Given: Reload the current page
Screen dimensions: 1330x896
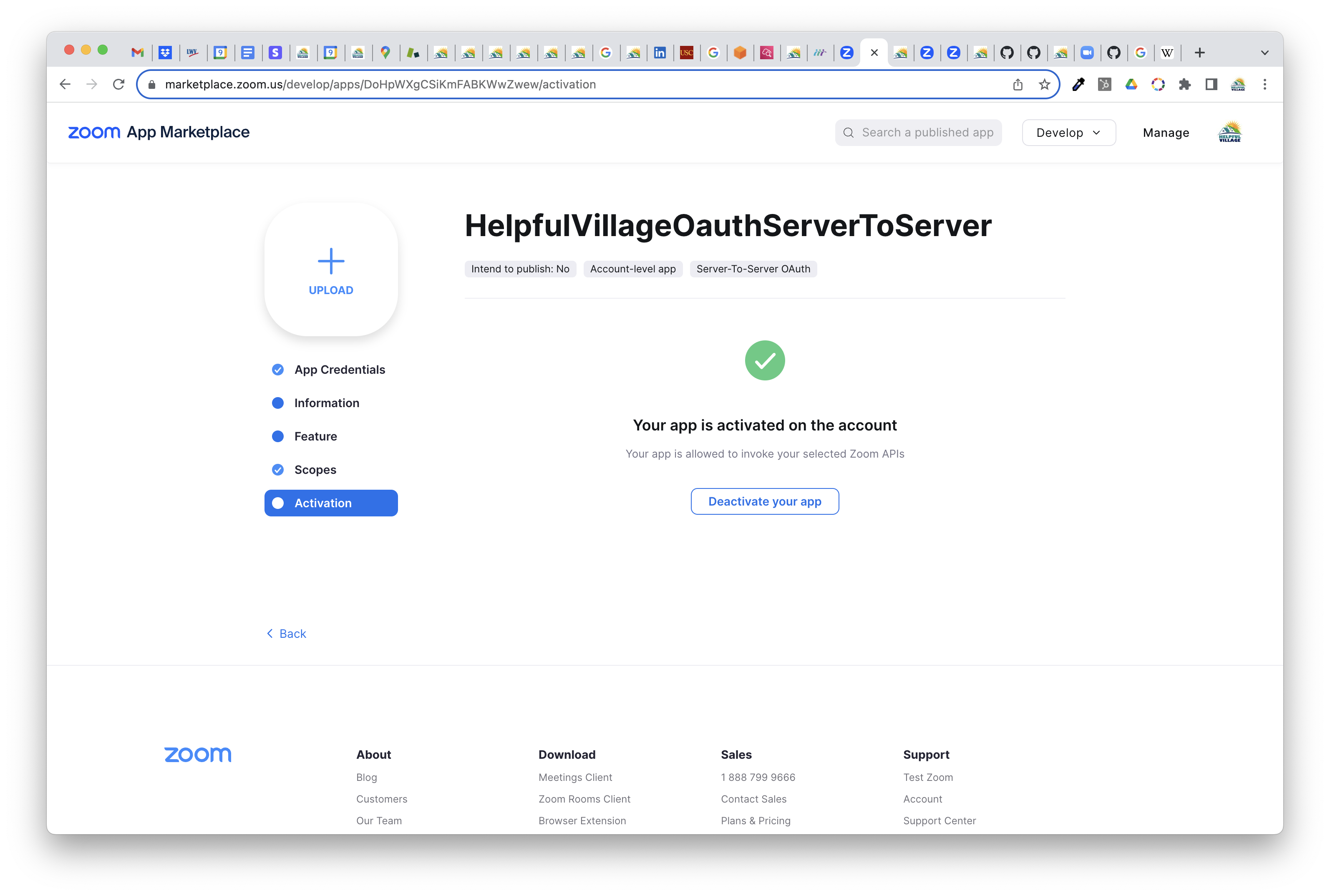Looking at the screenshot, I should tap(119, 85).
